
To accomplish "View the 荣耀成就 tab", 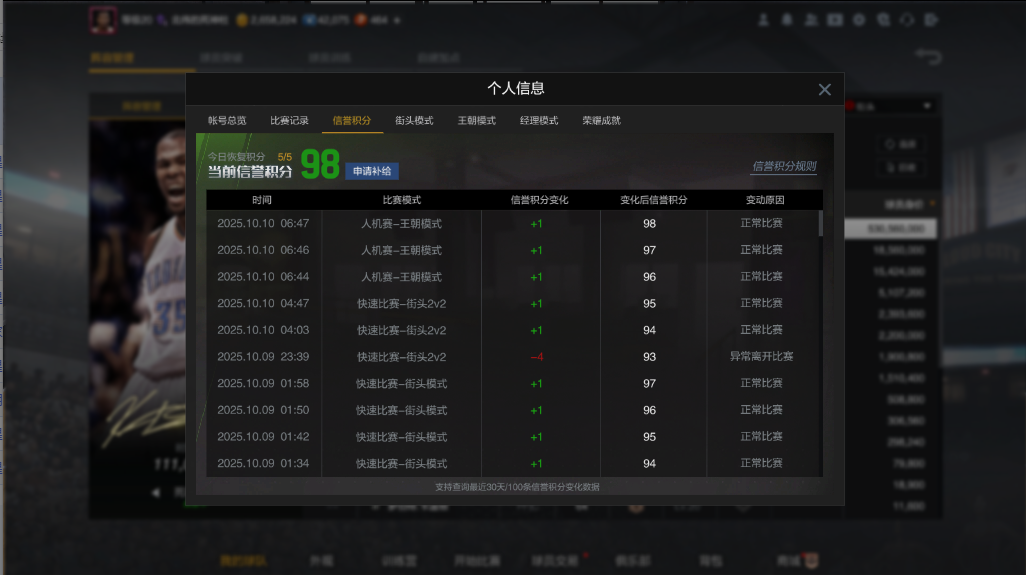I will pyautogui.click(x=601, y=121).
